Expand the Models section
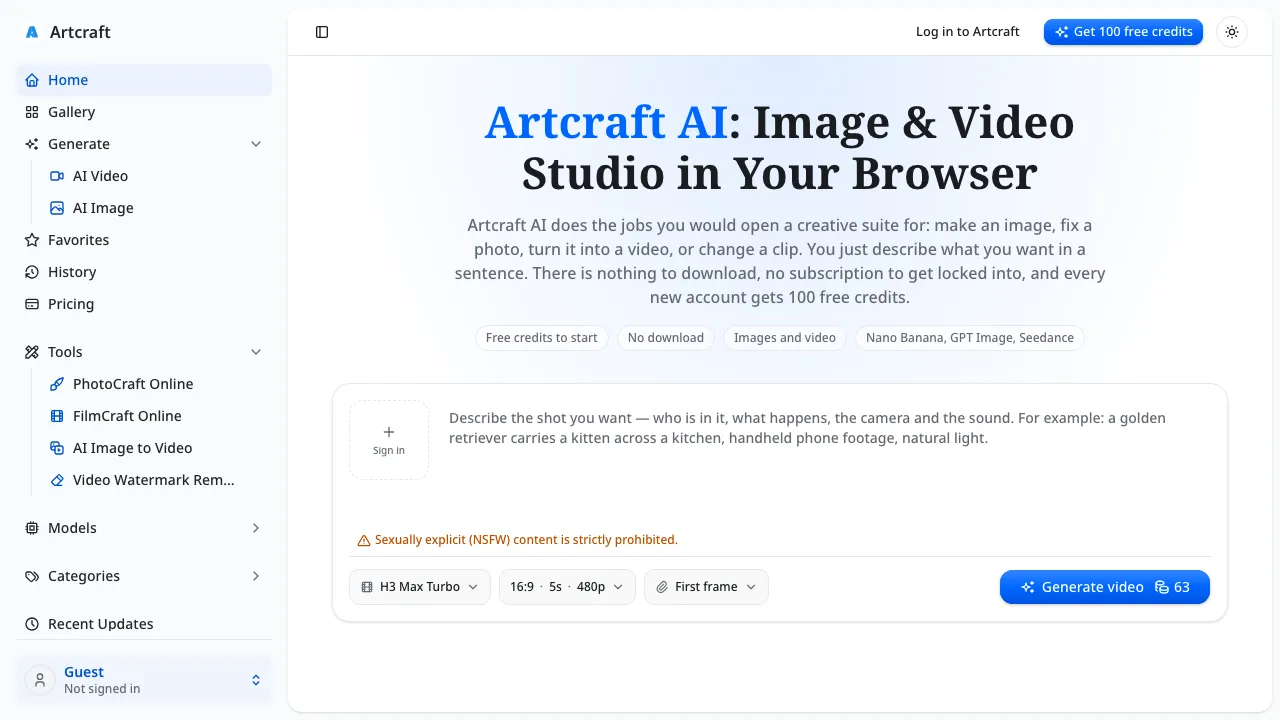Image resolution: width=1280 pixels, height=720 pixels. 144,528
